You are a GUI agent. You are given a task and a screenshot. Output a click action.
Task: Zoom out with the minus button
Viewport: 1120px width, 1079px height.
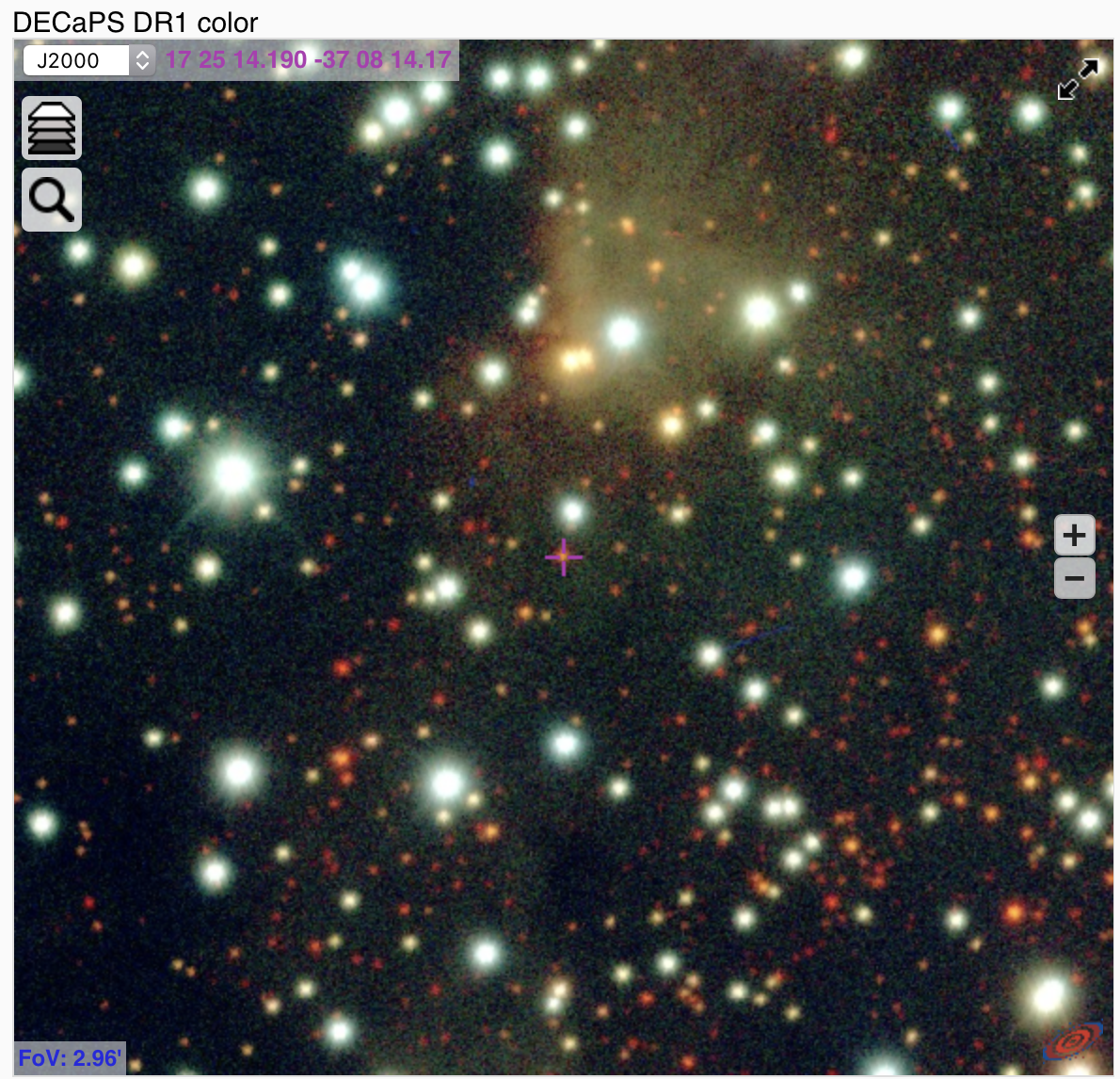point(1074,578)
